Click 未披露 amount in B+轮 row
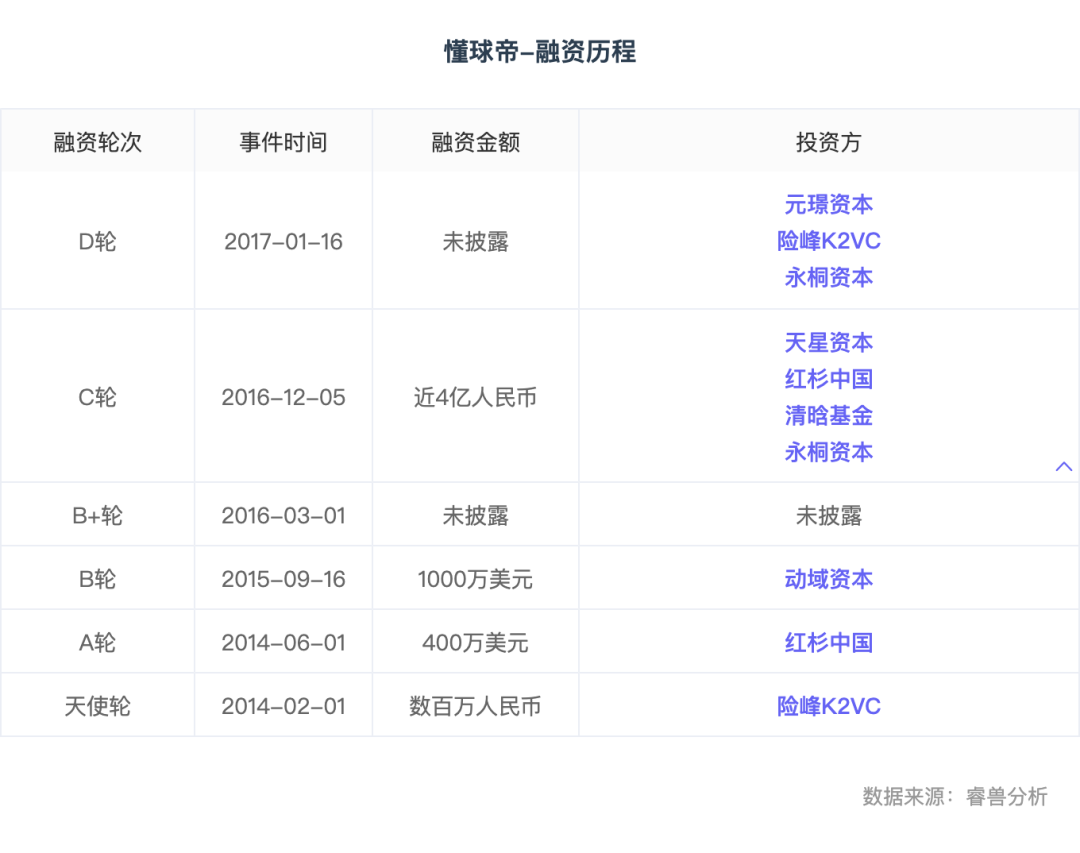This screenshot has width=1080, height=853. [x=475, y=516]
